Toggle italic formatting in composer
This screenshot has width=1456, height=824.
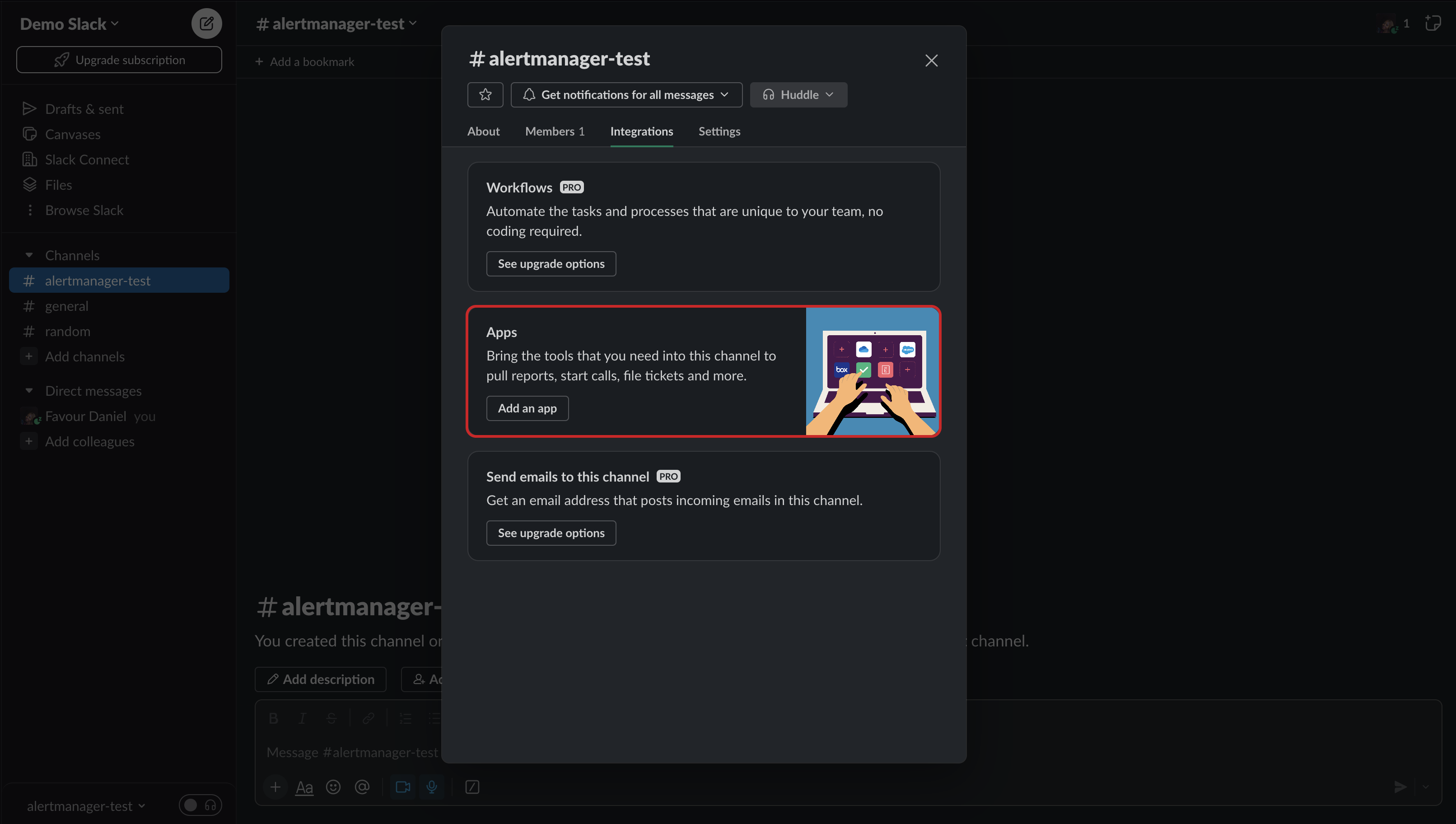pyautogui.click(x=303, y=718)
